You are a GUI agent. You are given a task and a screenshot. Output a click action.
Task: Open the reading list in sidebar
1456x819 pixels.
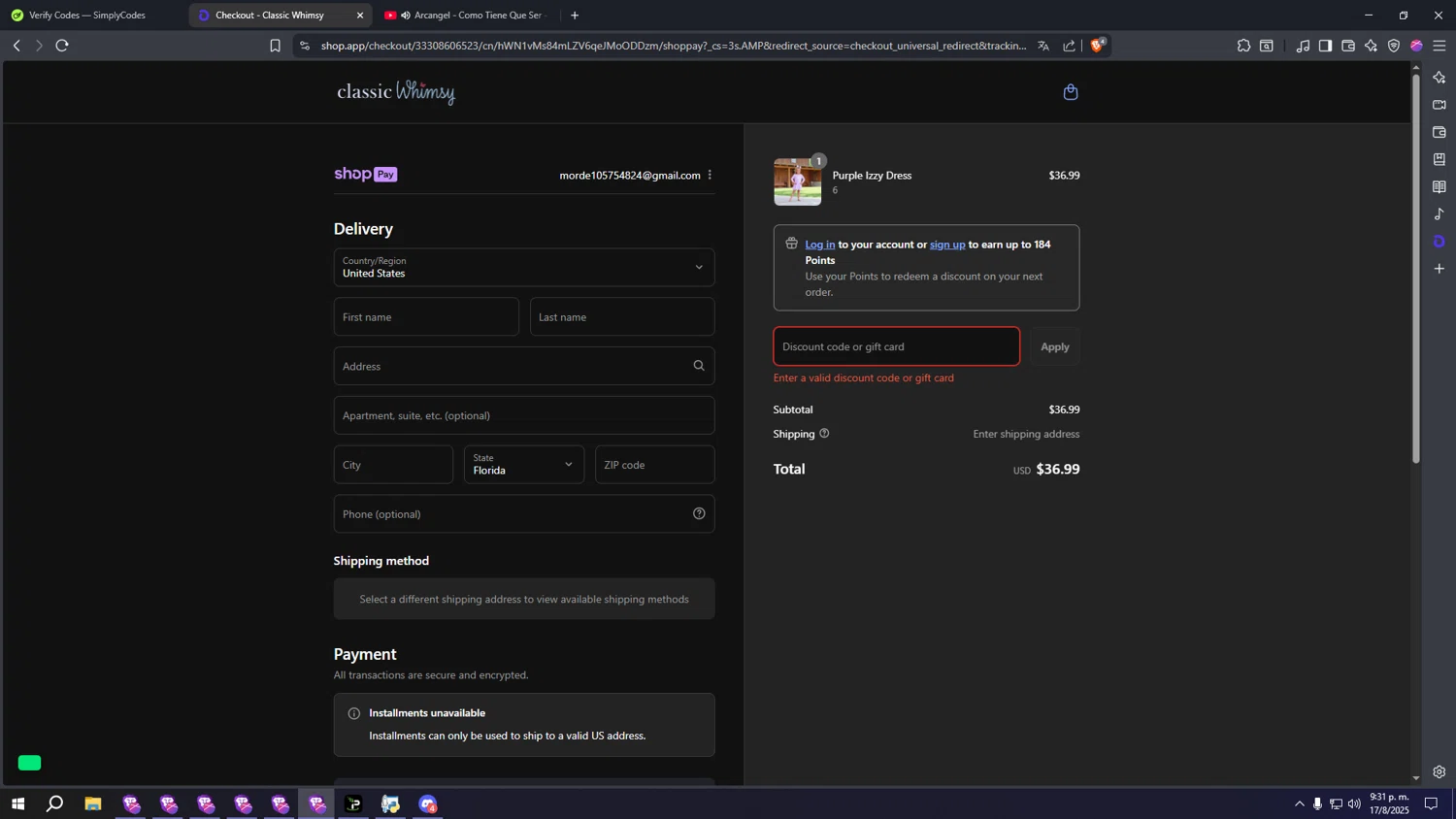click(1439, 186)
